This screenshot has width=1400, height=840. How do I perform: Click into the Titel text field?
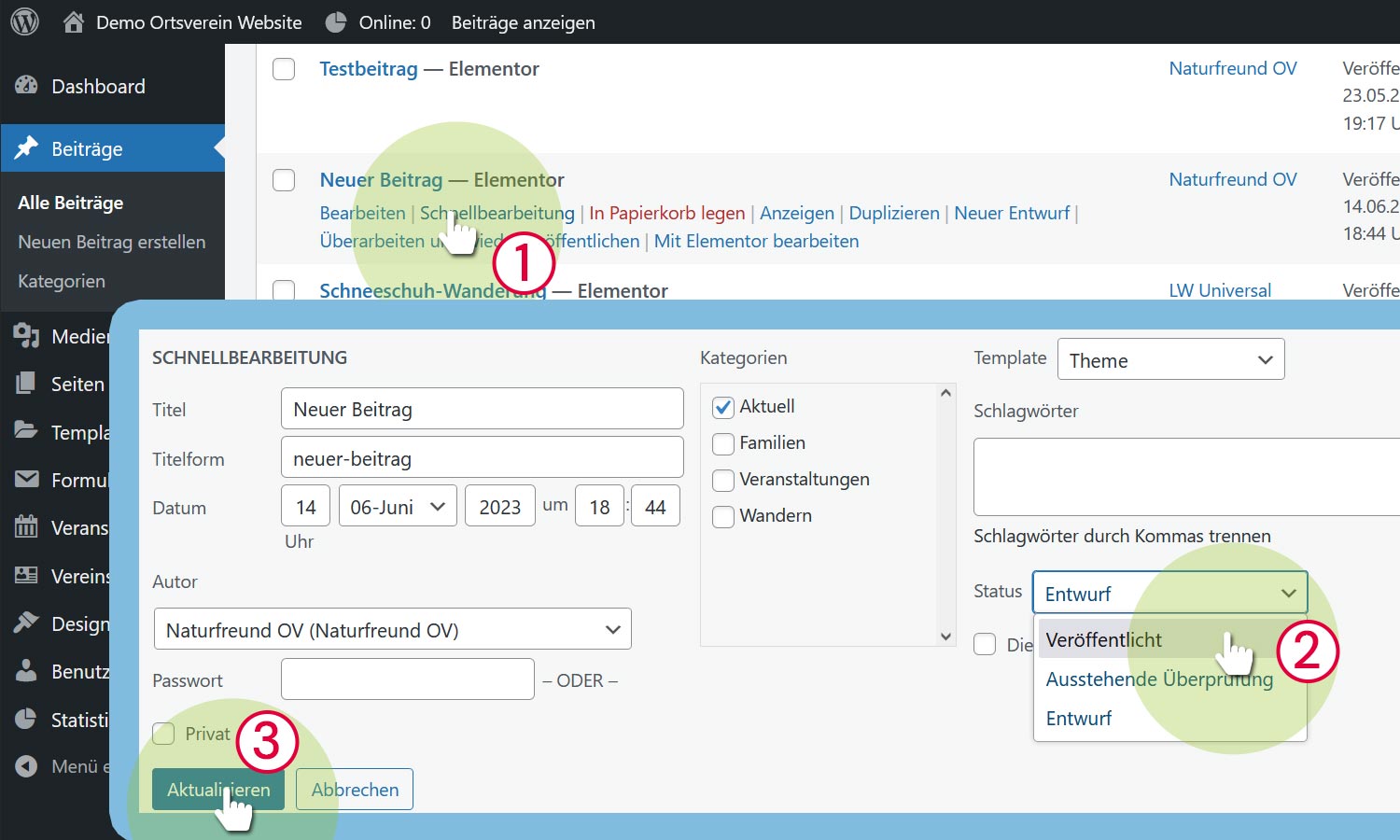tap(482, 410)
